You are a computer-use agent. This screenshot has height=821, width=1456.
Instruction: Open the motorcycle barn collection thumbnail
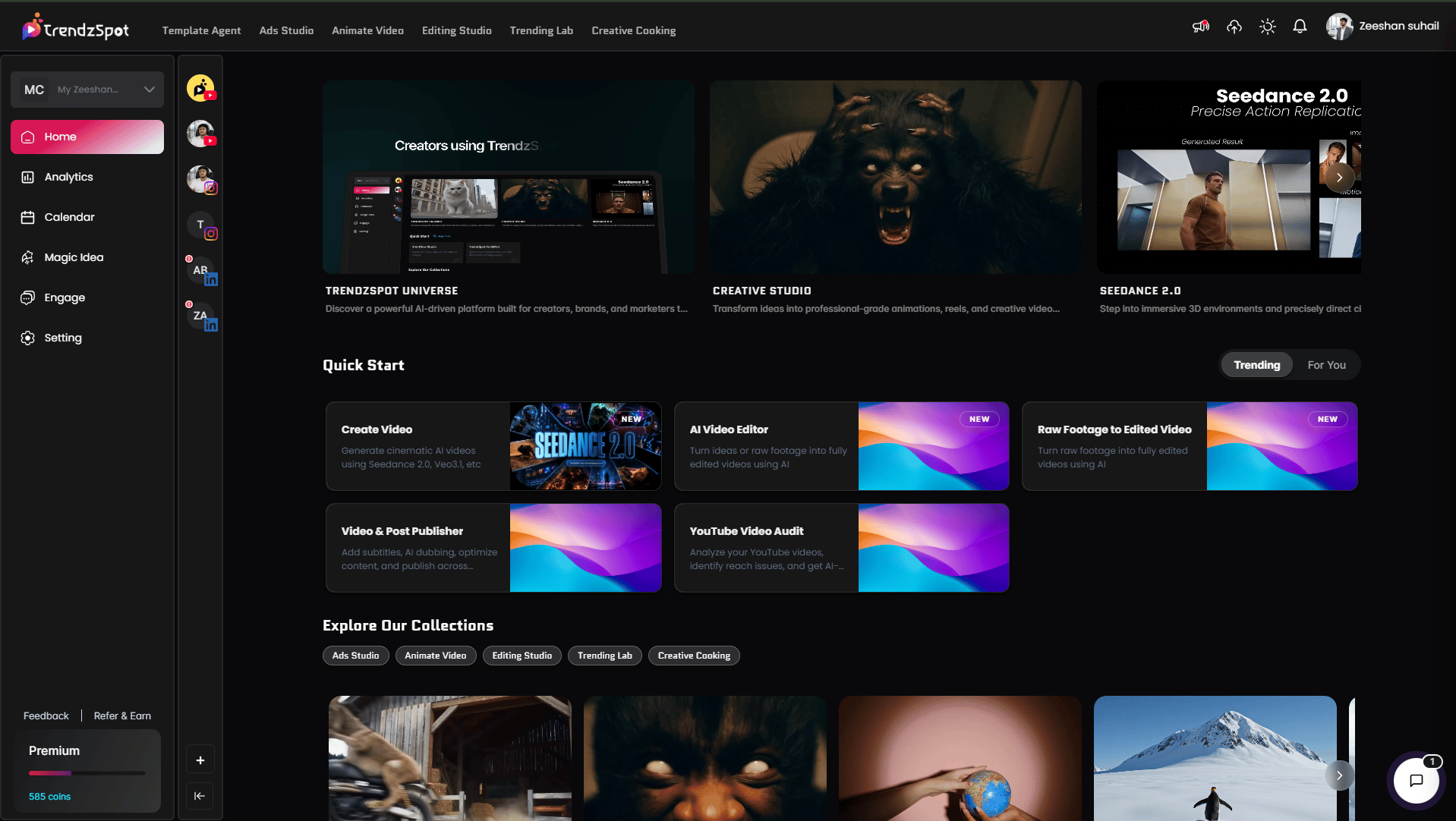tap(450, 758)
